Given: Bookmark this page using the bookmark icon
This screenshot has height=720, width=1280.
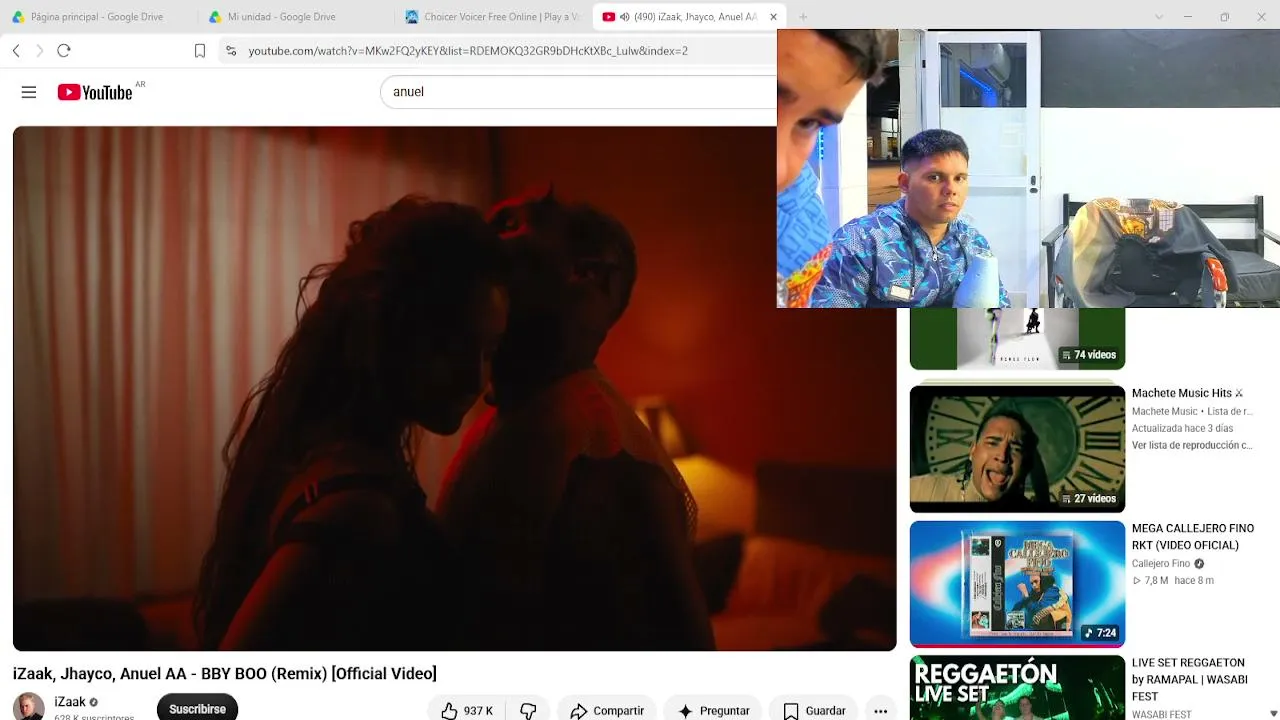Looking at the screenshot, I should 200,51.
